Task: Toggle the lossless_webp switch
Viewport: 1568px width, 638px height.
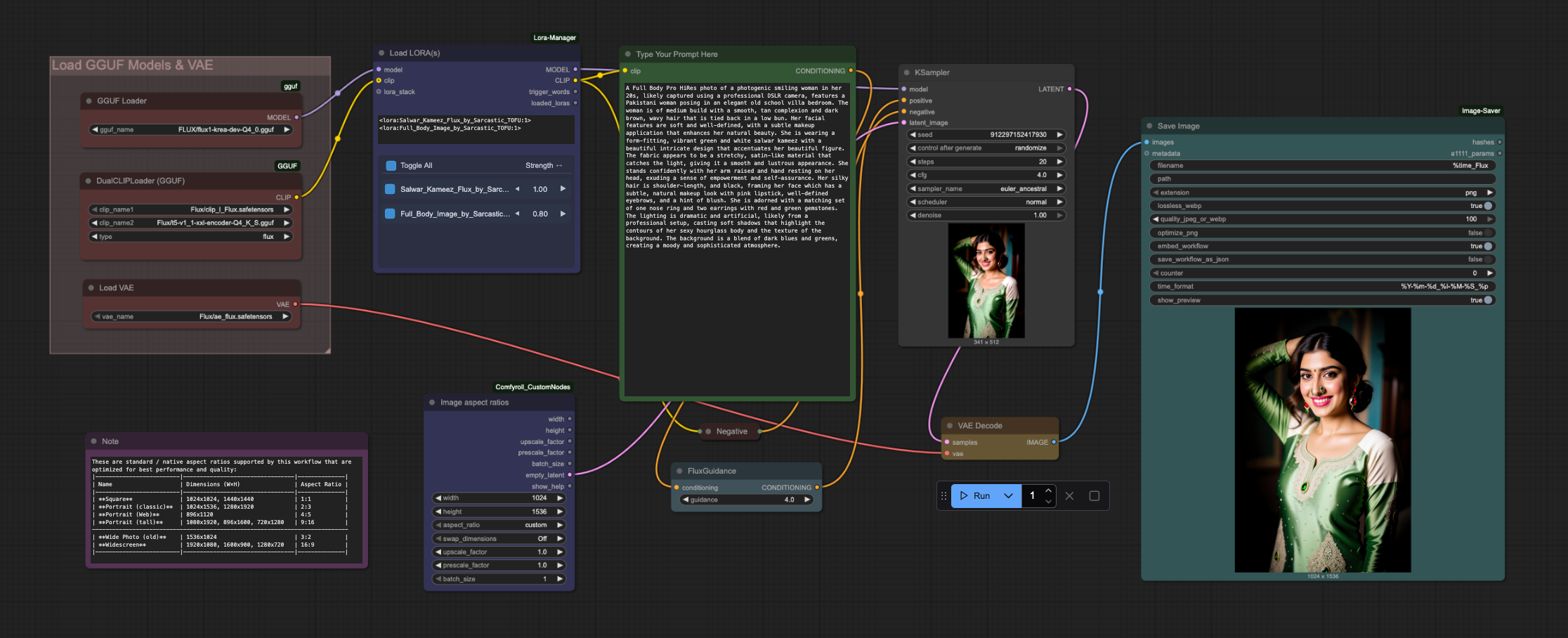Action: (x=1487, y=206)
